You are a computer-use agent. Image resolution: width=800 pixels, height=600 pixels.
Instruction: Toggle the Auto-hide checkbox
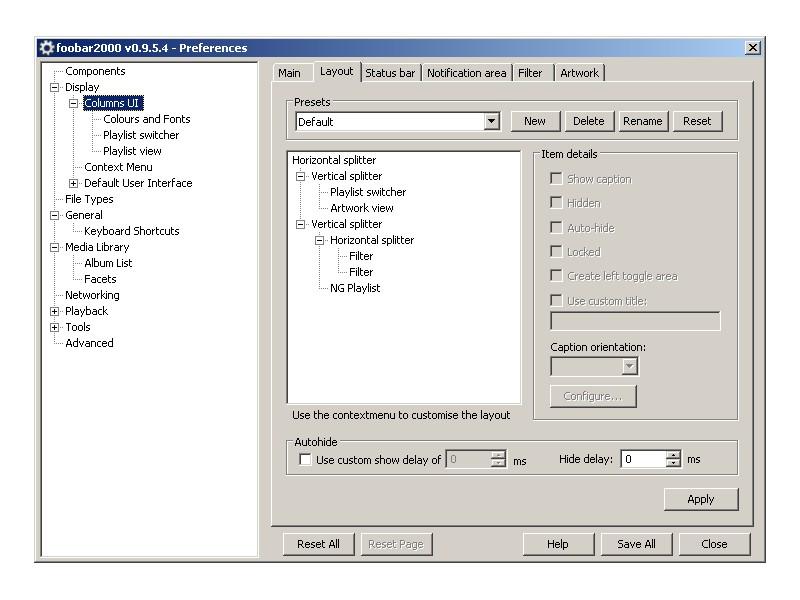pyautogui.click(x=556, y=227)
